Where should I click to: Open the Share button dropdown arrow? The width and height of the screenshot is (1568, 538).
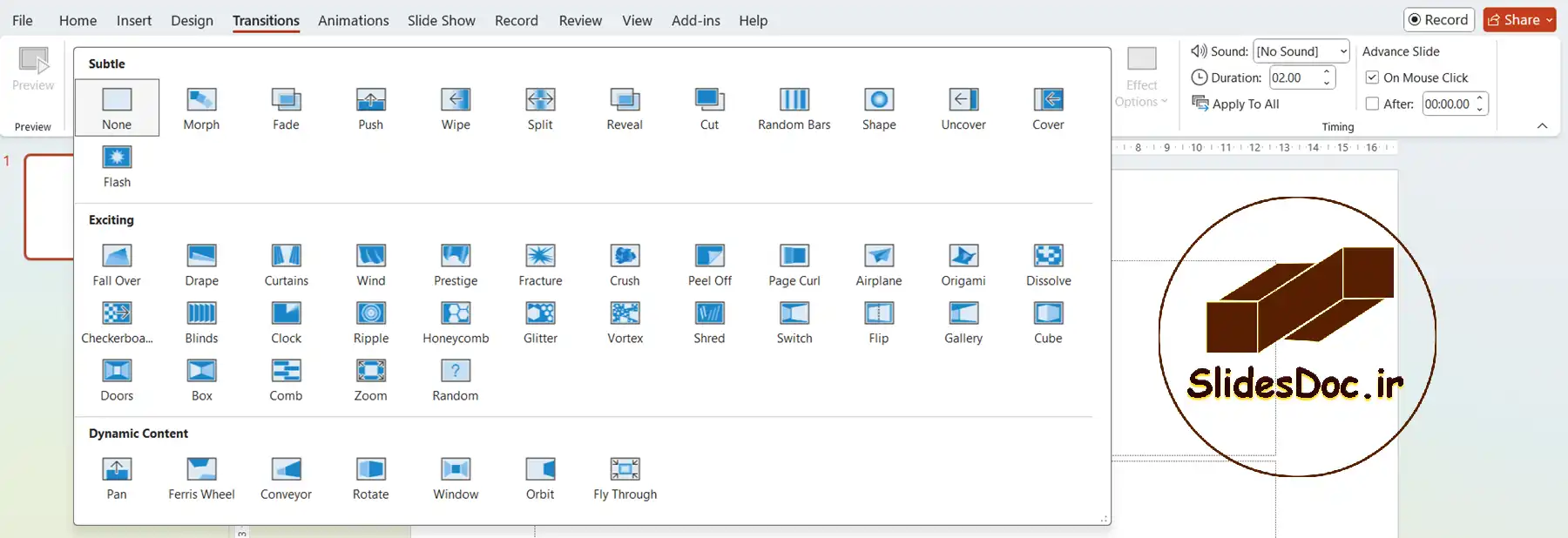(1549, 20)
